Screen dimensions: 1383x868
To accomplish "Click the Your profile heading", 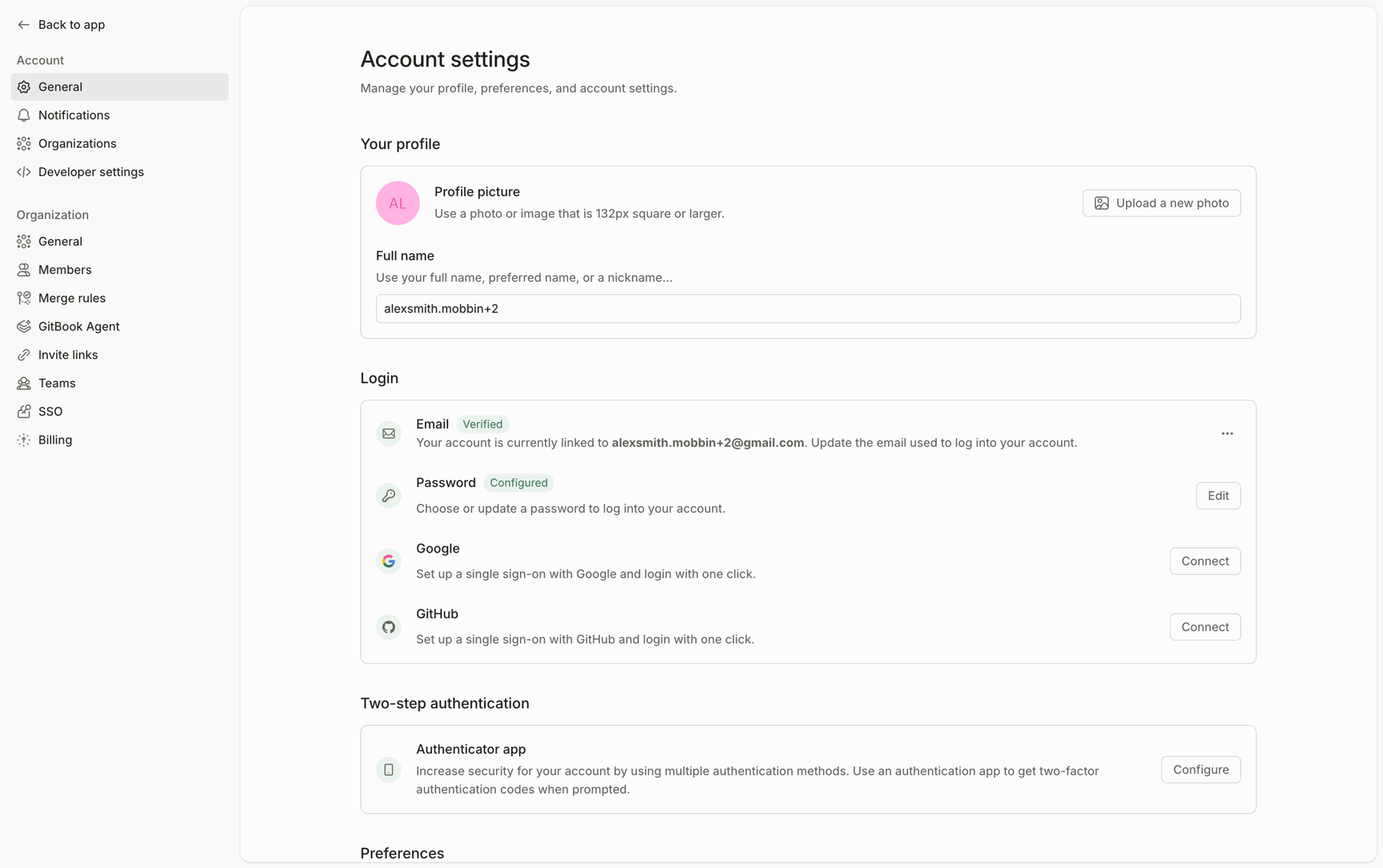I will 400,144.
